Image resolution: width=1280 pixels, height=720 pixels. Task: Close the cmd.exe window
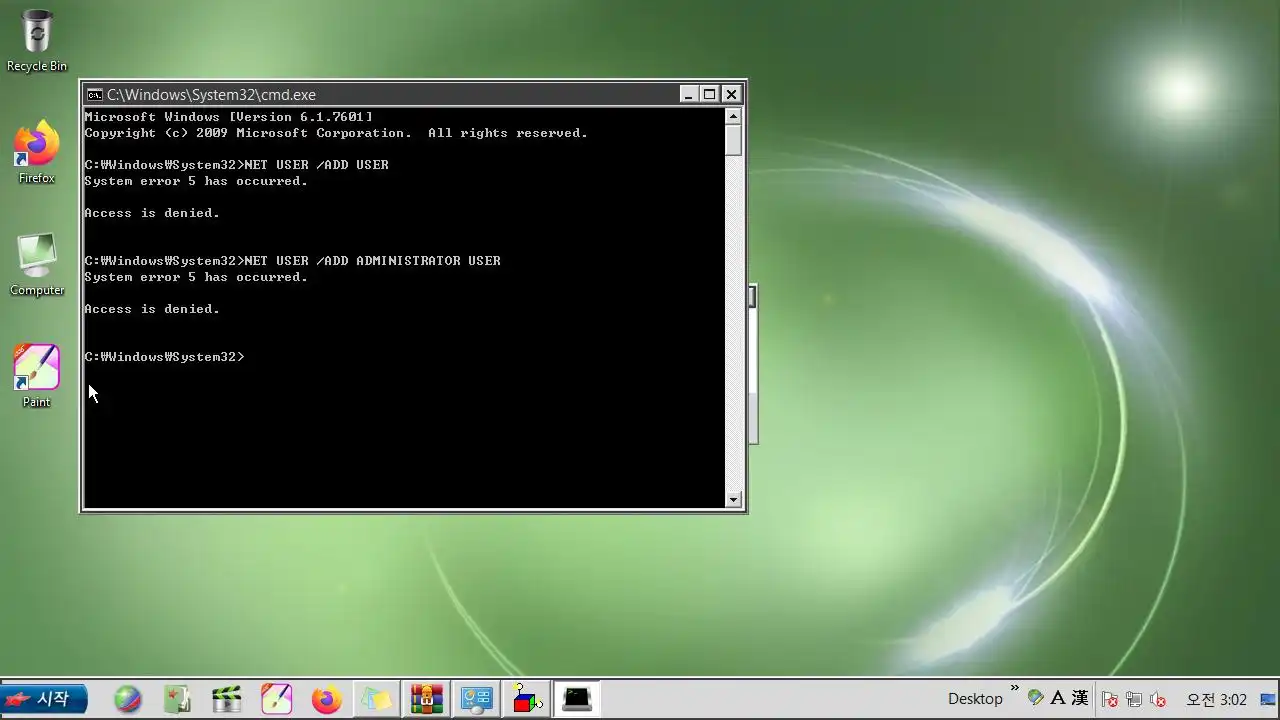(731, 94)
